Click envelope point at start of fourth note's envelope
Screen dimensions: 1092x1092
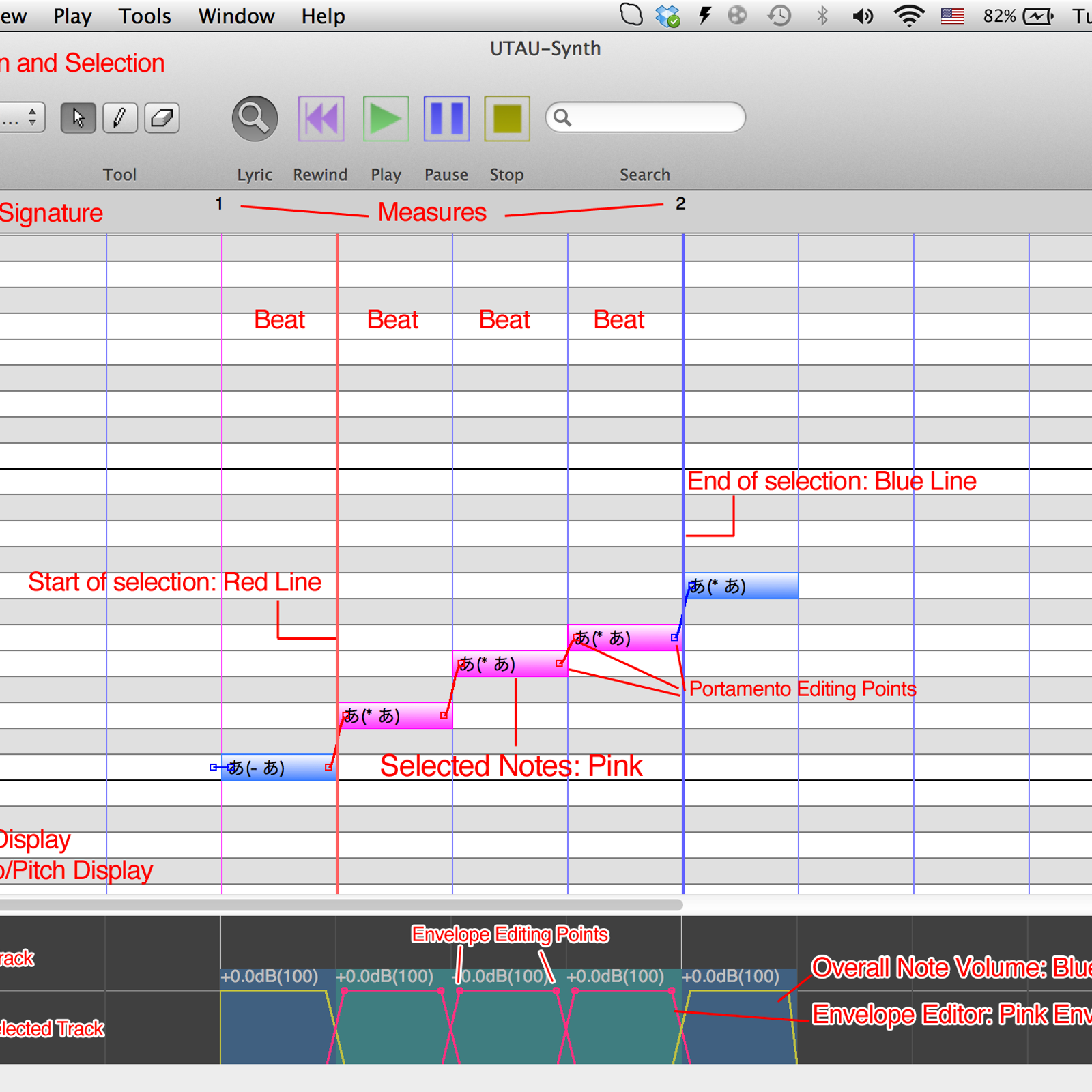pyautogui.click(x=575, y=991)
